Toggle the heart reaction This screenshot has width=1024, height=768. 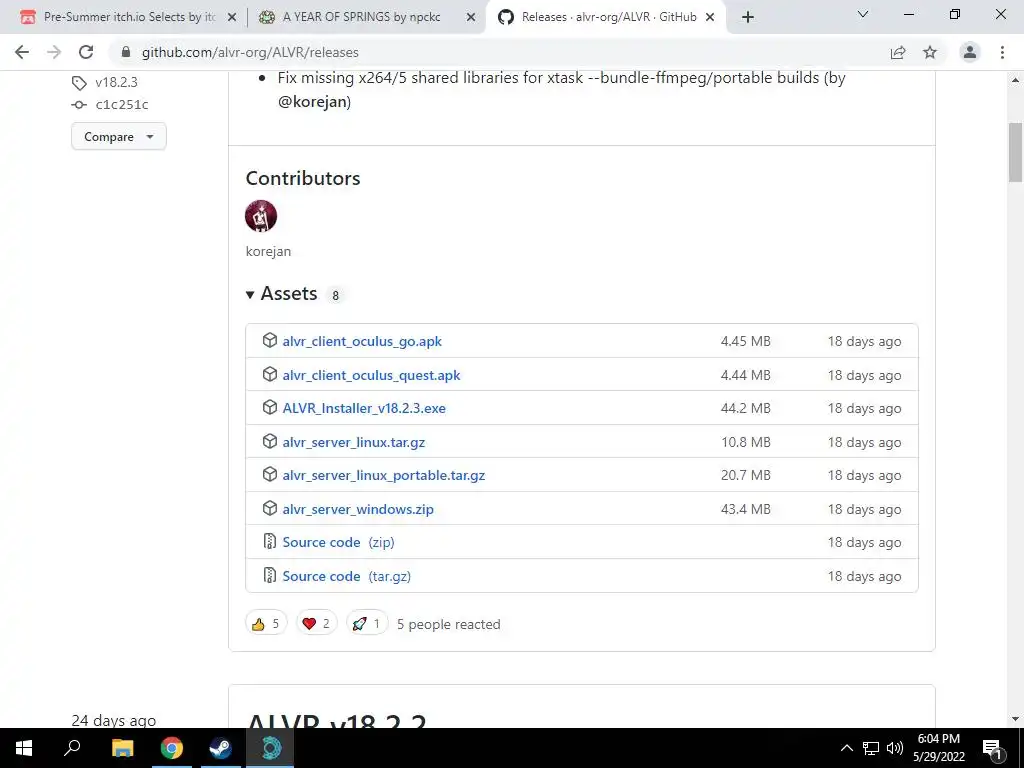(x=317, y=624)
